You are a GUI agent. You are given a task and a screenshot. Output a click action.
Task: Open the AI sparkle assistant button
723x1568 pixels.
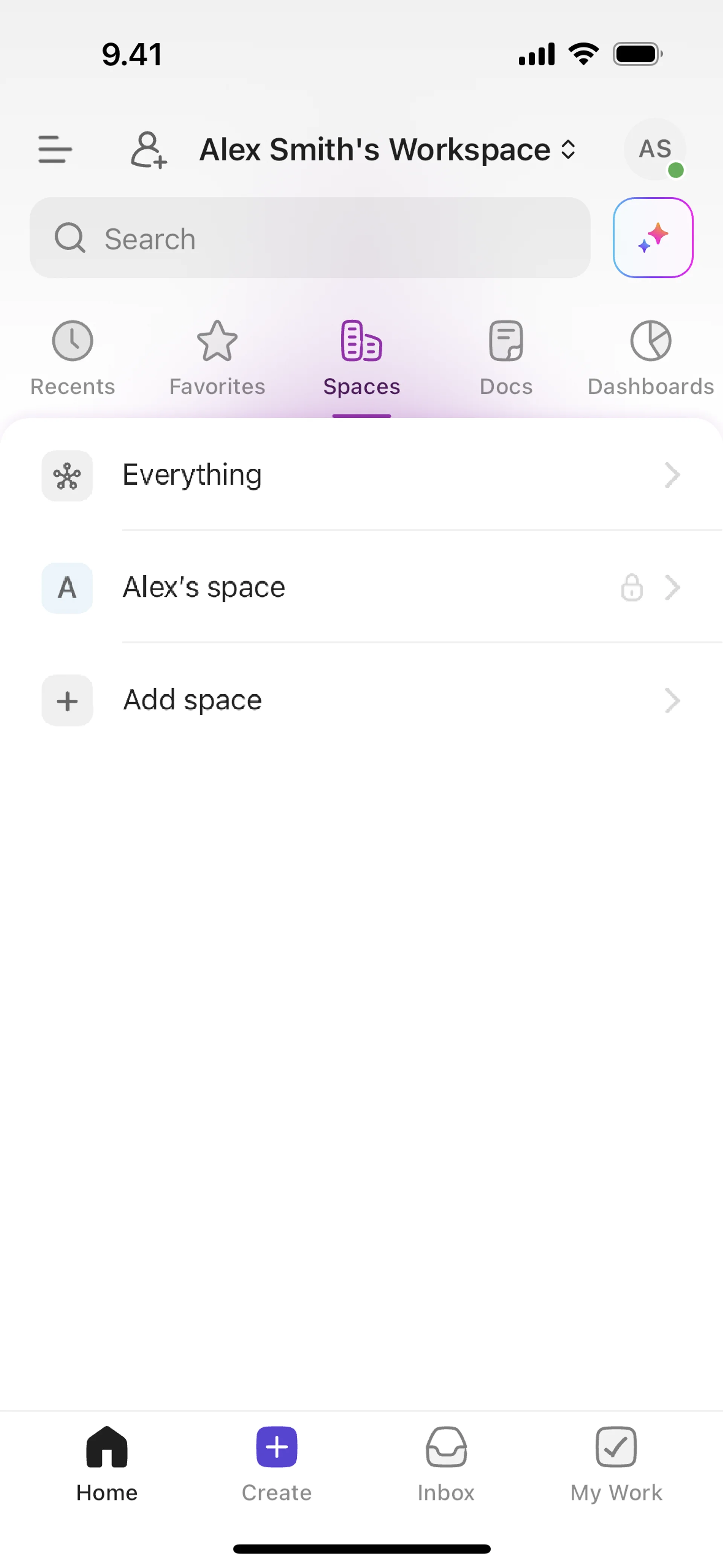pos(653,238)
